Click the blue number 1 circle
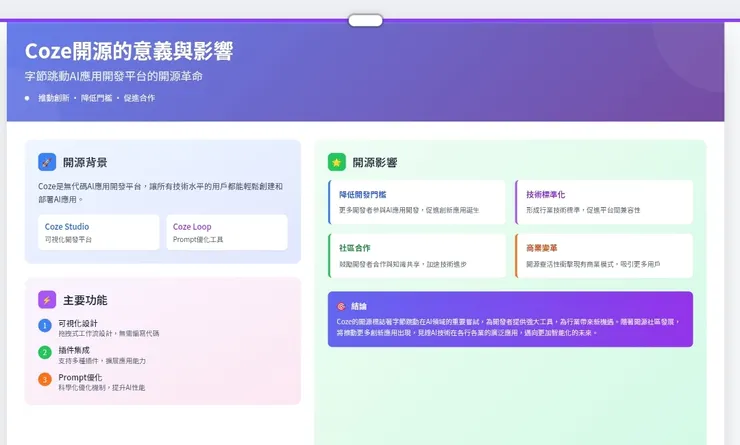Image resolution: width=740 pixels, height=445 pixels. coord(45,326)
